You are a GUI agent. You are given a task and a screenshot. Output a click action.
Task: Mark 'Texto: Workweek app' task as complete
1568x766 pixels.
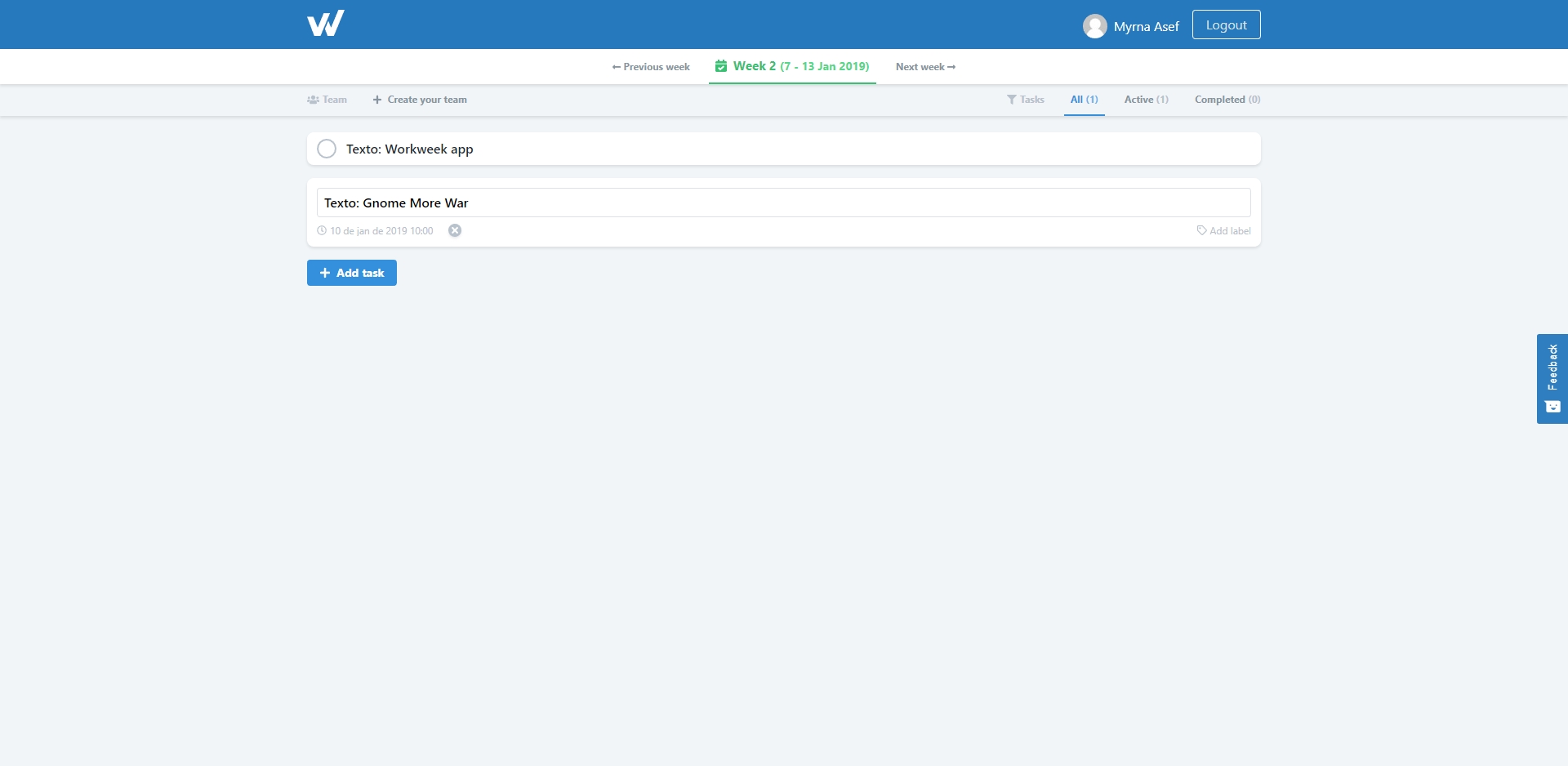coord(327,149)
